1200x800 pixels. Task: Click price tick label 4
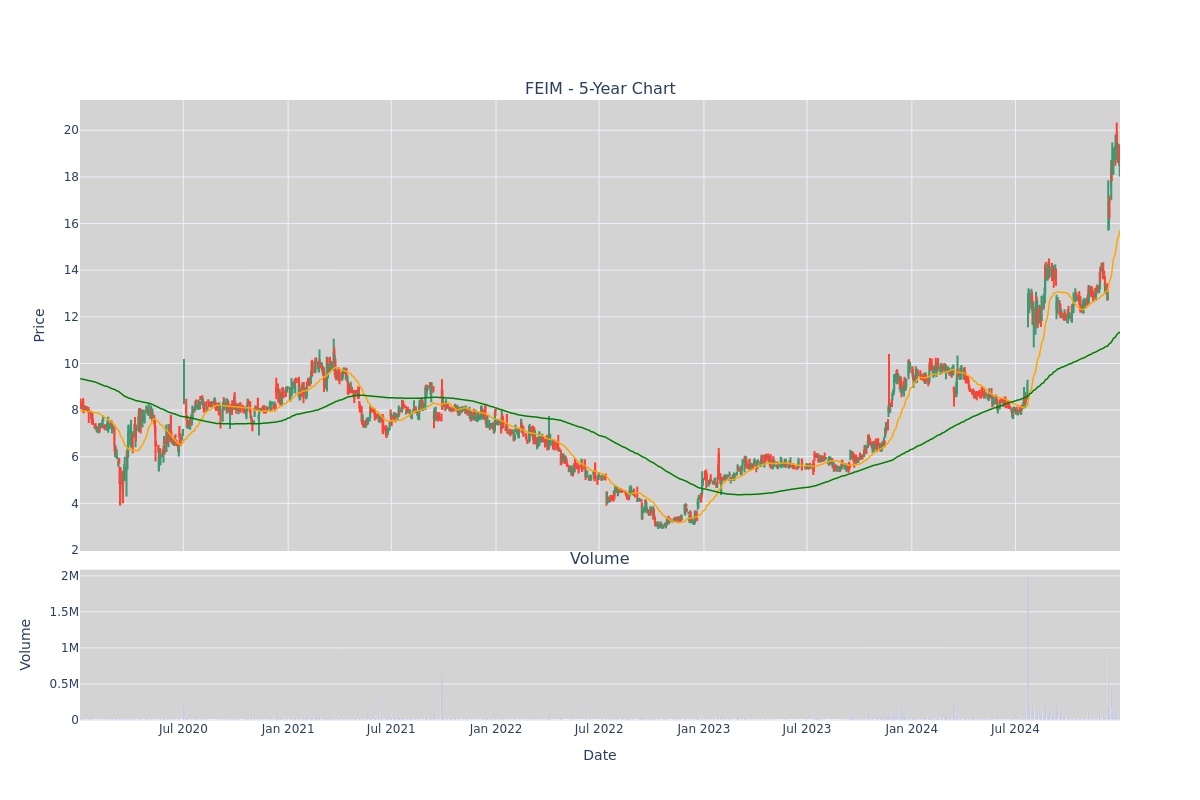pos(75,503)
